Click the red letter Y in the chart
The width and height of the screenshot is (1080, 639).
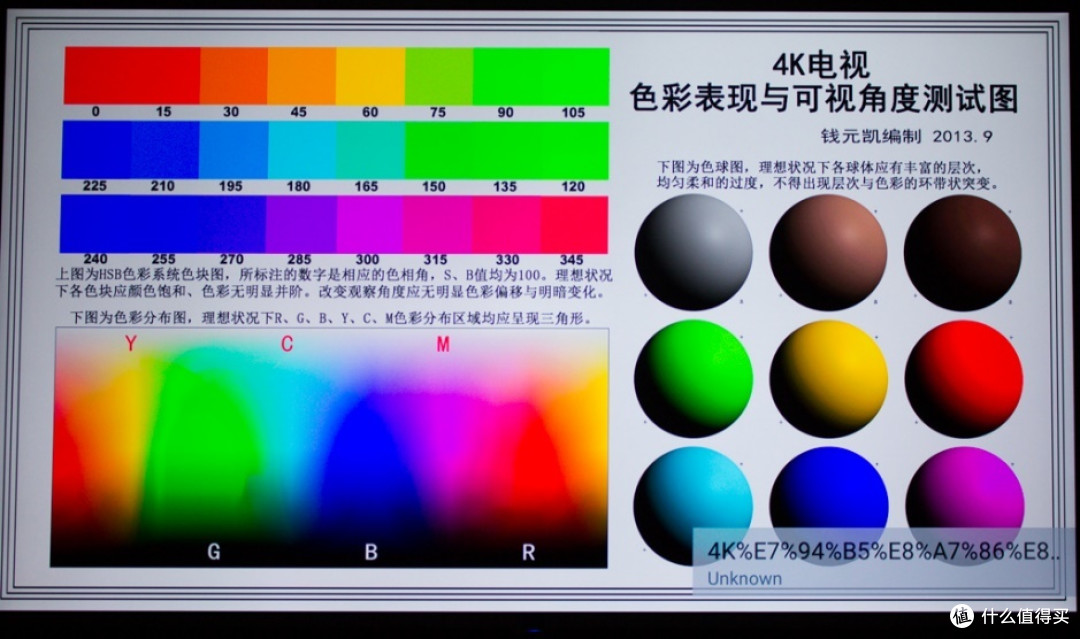pos(131,343)
